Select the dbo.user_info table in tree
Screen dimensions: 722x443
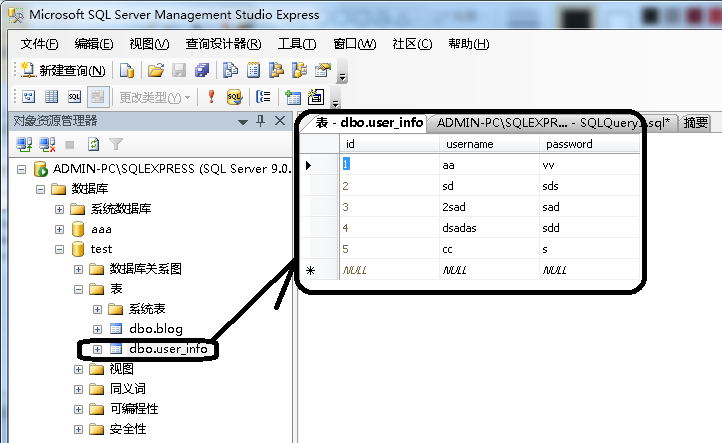[168, 349]
